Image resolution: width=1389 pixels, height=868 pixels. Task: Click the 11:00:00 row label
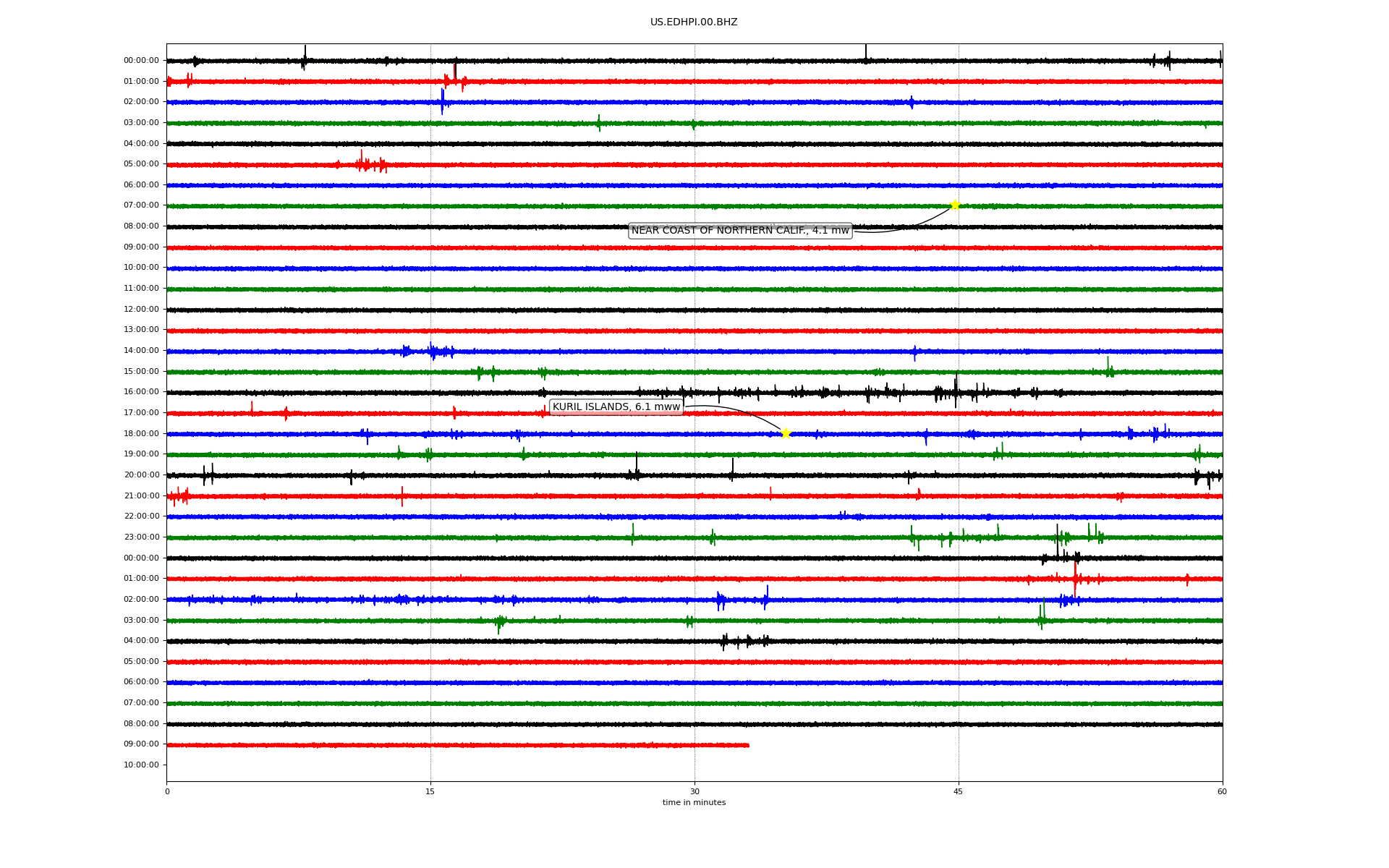(x=141, y=289)
